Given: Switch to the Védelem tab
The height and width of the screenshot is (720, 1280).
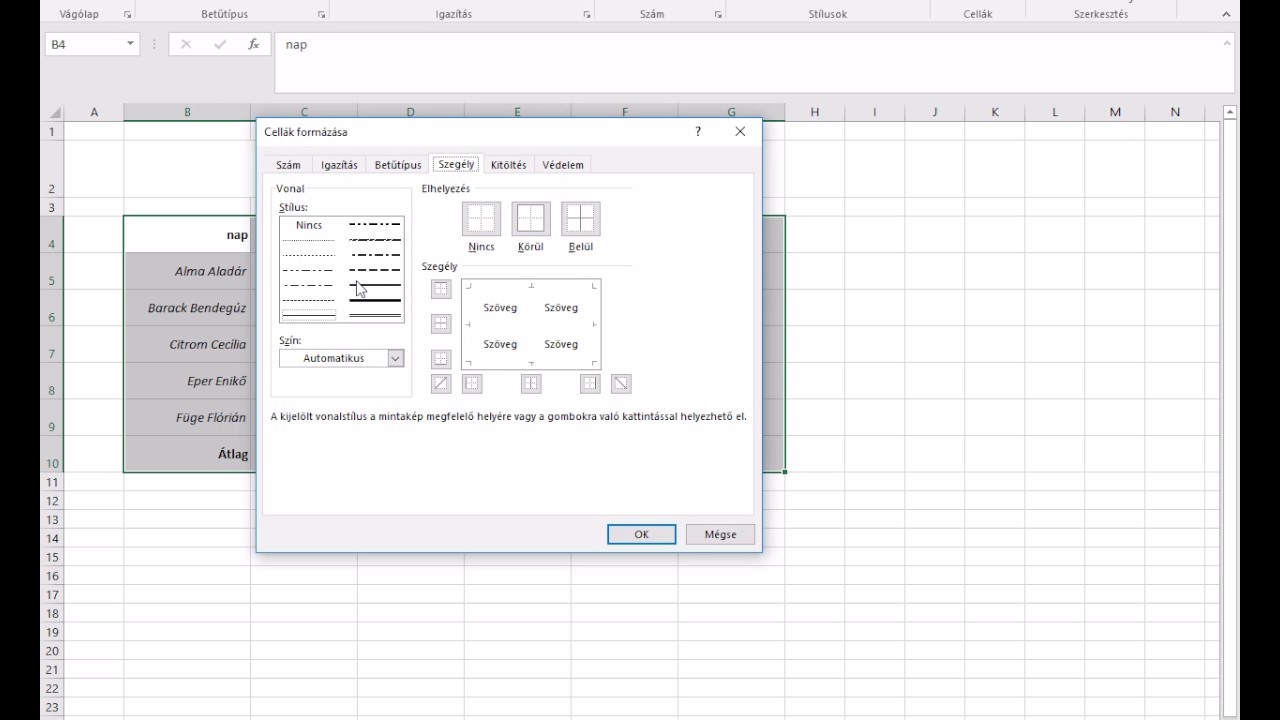Looking at the screenshot, I should tap(563, 165).
